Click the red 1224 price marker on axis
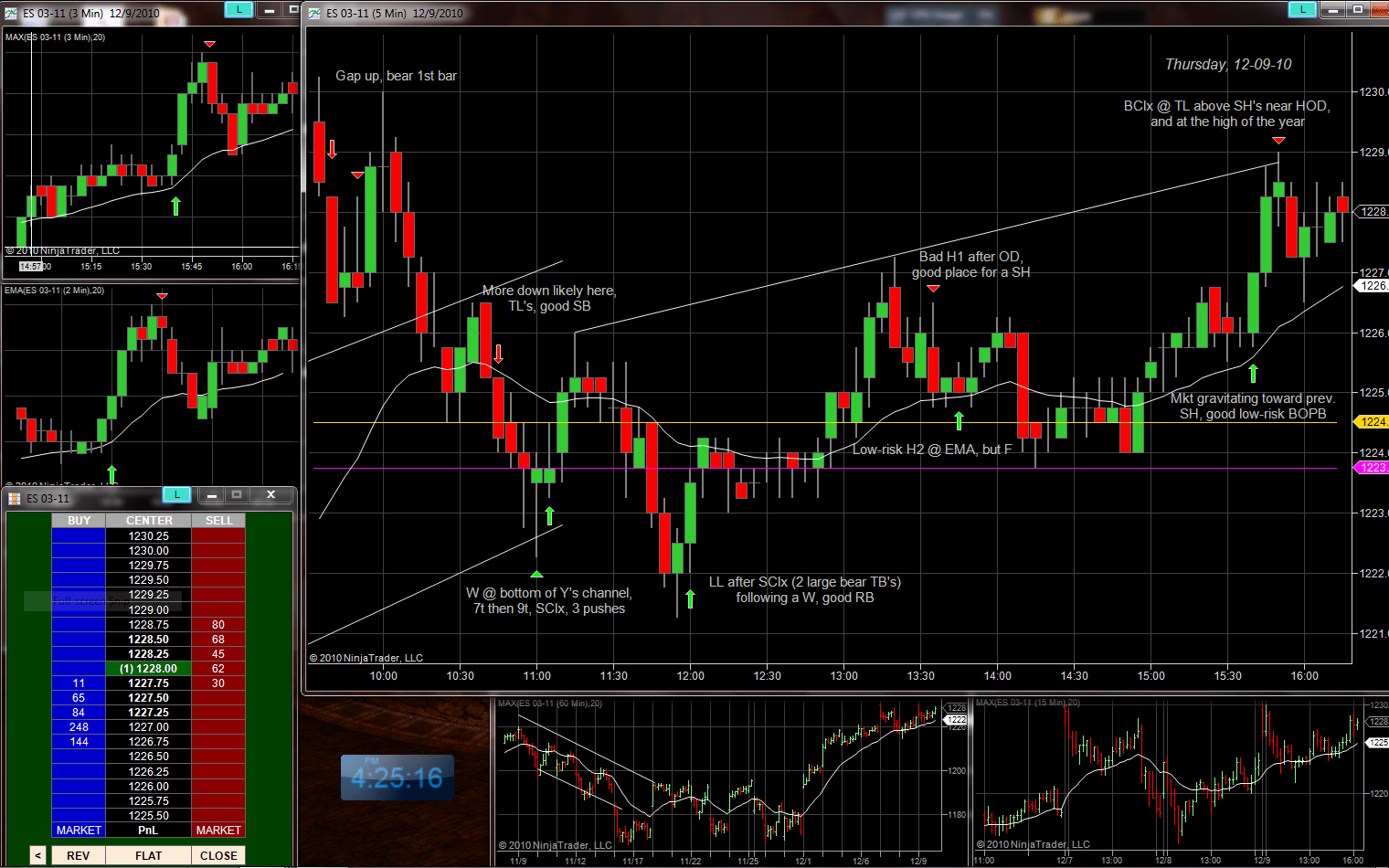Viewport: 1389px width, 868px height. tap(1373, 422)
